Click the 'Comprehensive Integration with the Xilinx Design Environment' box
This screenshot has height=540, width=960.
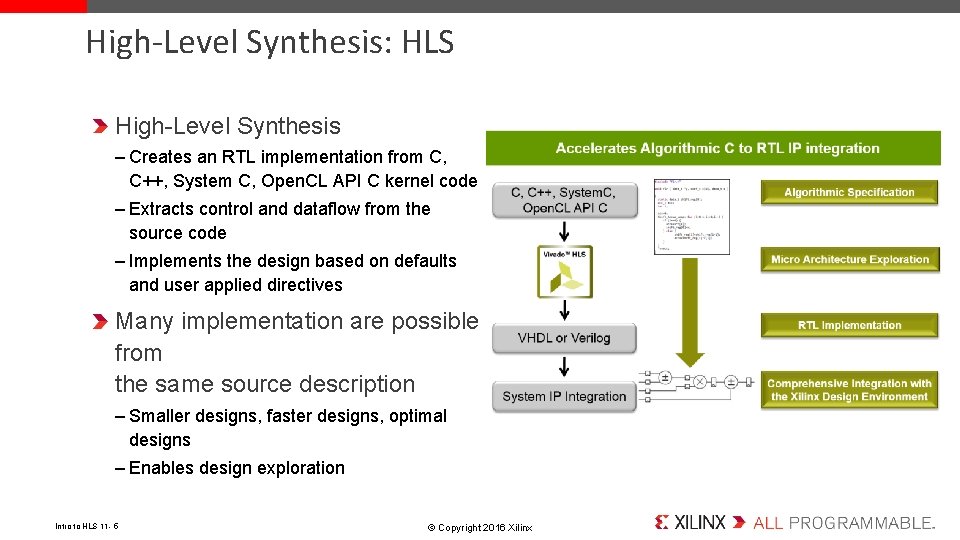(849, 390)
